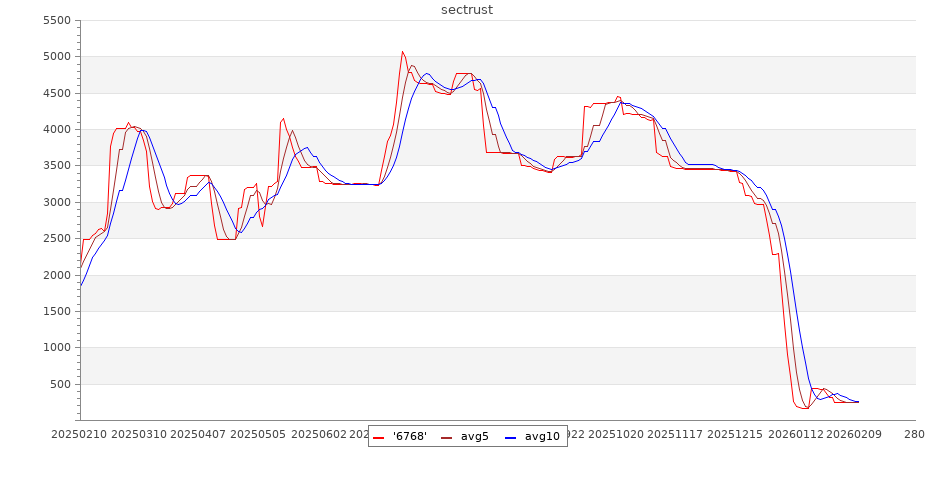
Task: Select the avg10 legend label
Action: click(542, 436)
